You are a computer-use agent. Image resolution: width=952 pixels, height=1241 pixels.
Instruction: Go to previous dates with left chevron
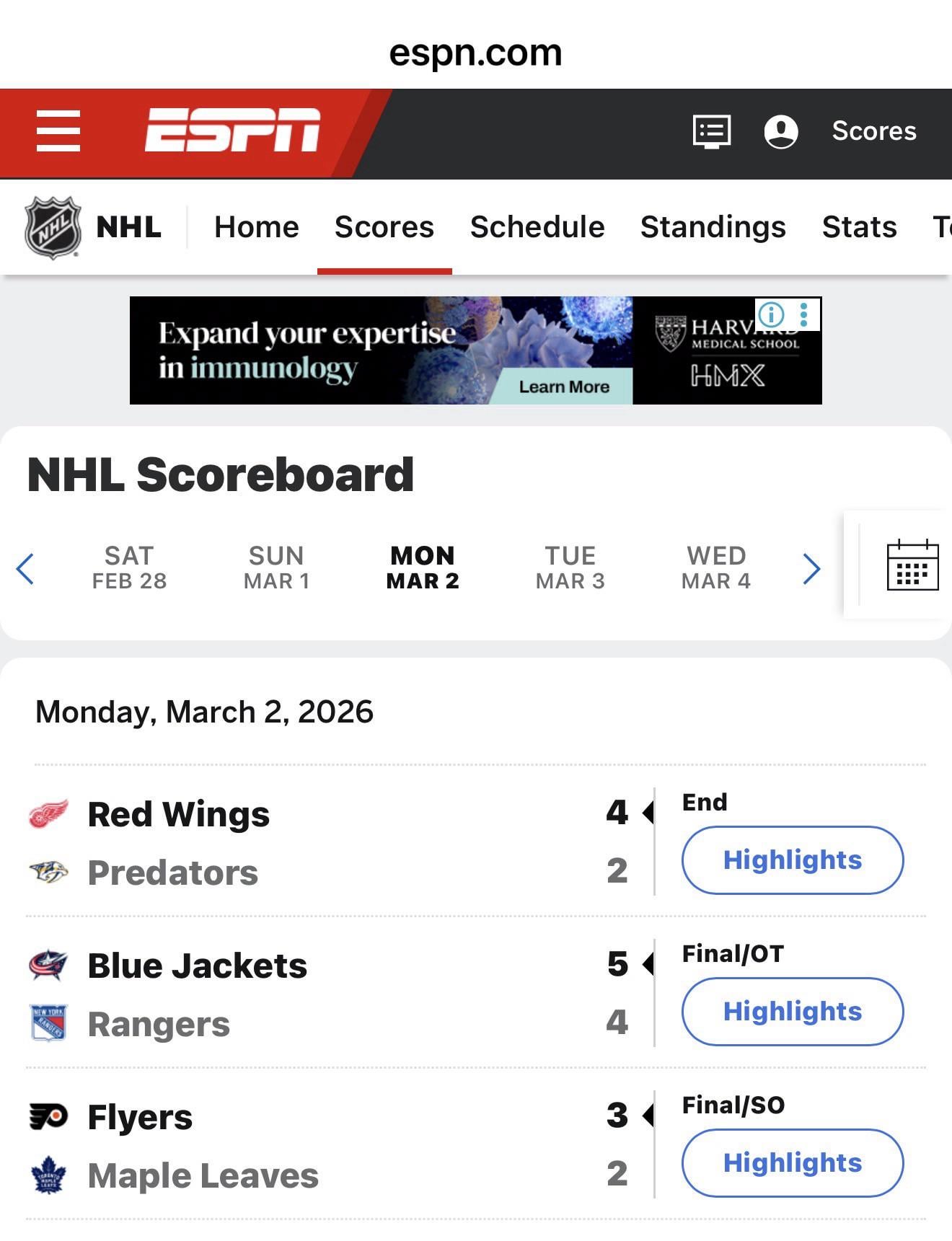tap(25, 569)
